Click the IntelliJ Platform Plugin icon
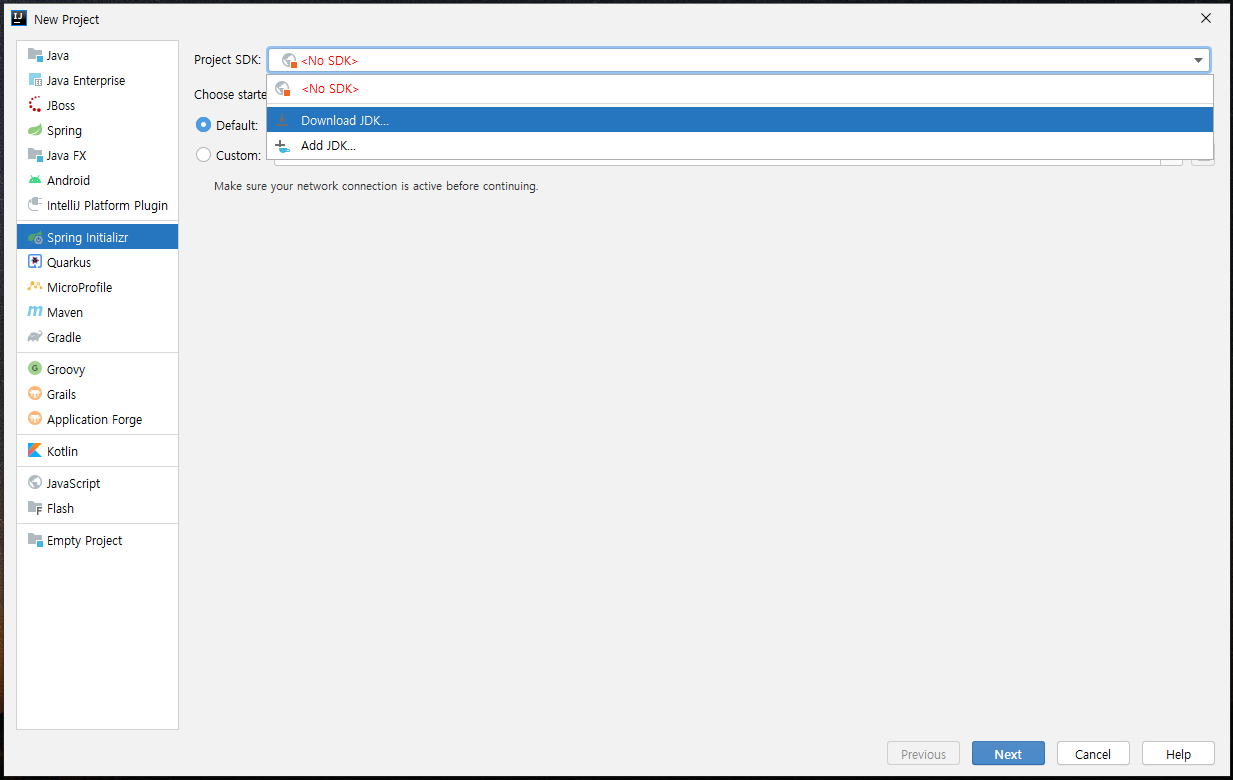Viewport: 1233px width, 780px height. tap(35, 205)
